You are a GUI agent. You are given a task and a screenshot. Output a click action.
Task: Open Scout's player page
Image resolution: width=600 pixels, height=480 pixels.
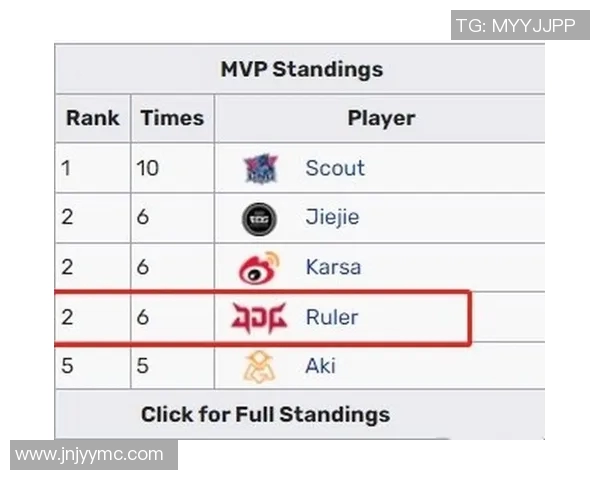[335, 168]
